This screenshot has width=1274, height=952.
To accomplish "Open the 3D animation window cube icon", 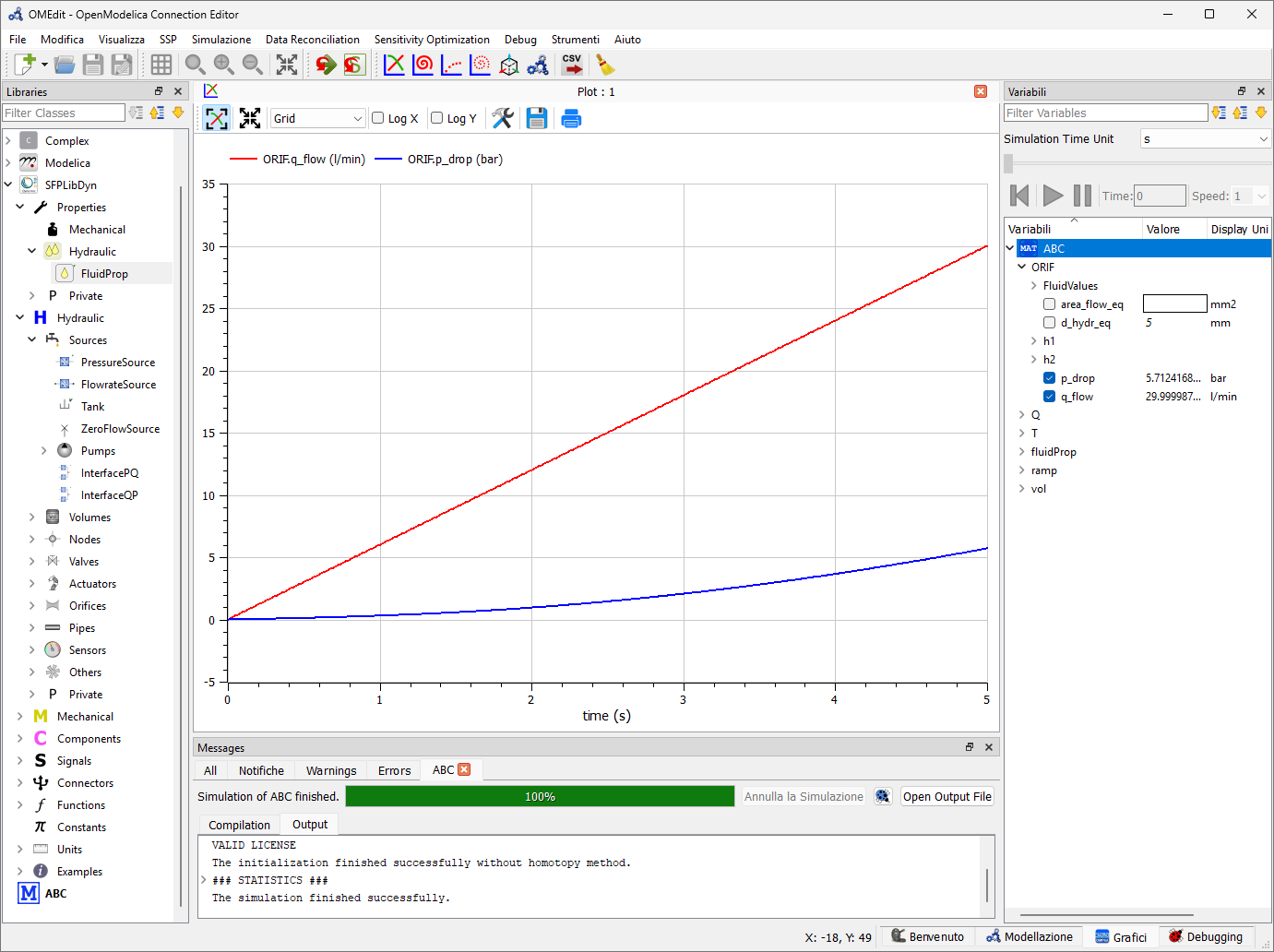I will (x=509, y=65).
